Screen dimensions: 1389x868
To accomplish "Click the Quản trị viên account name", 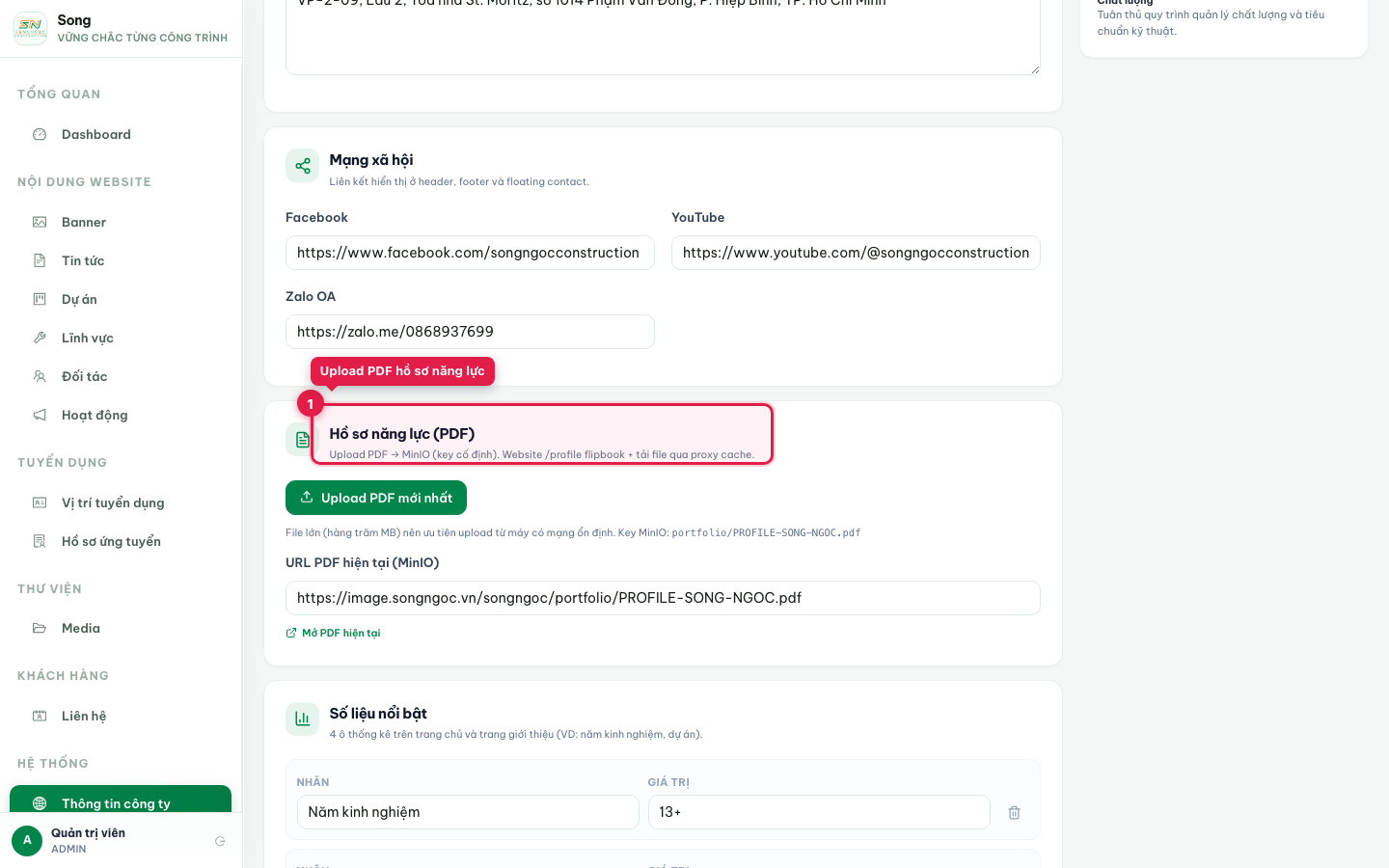I will point(88,833).
